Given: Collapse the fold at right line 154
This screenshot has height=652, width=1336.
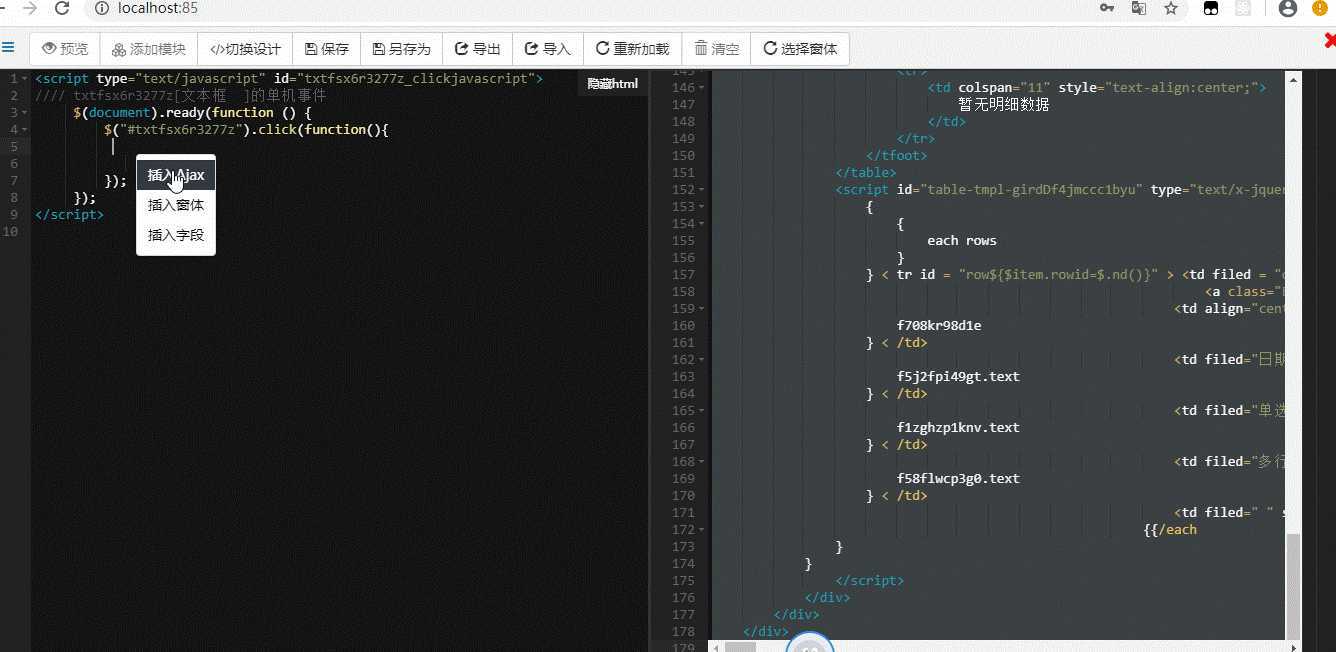Looking at the screenshot, I should (702, 224).
